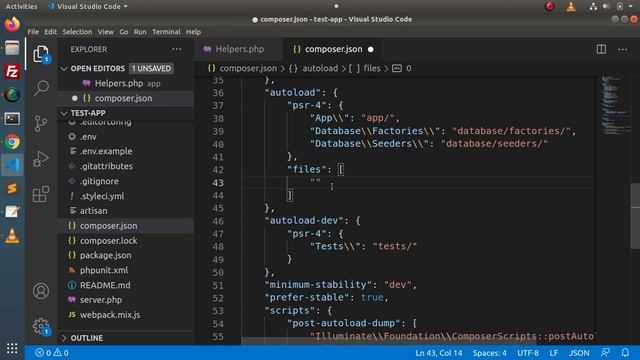Screen dimensions: 640x360
Task: Click the VLC tray icon in top bar
Action: 571,6
